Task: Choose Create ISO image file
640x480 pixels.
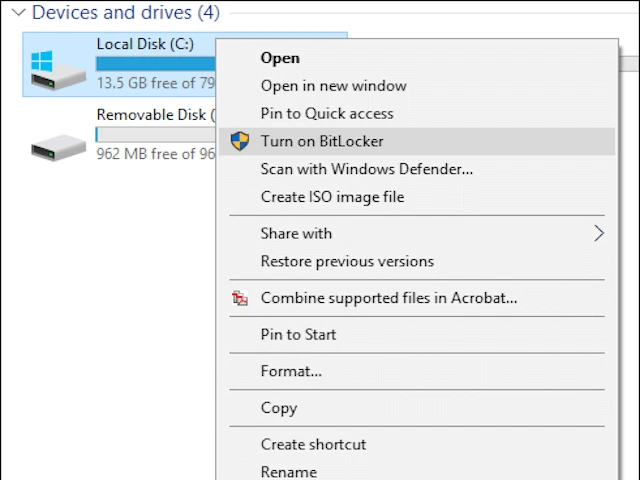Action: (332, 197)
